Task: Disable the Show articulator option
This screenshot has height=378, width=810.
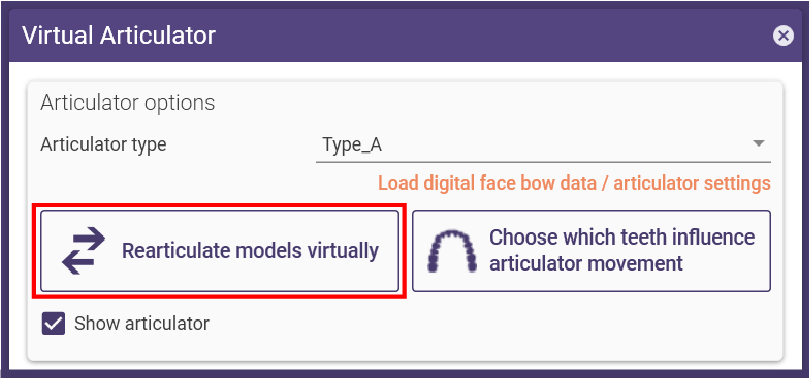Action: tap(53, 323)
